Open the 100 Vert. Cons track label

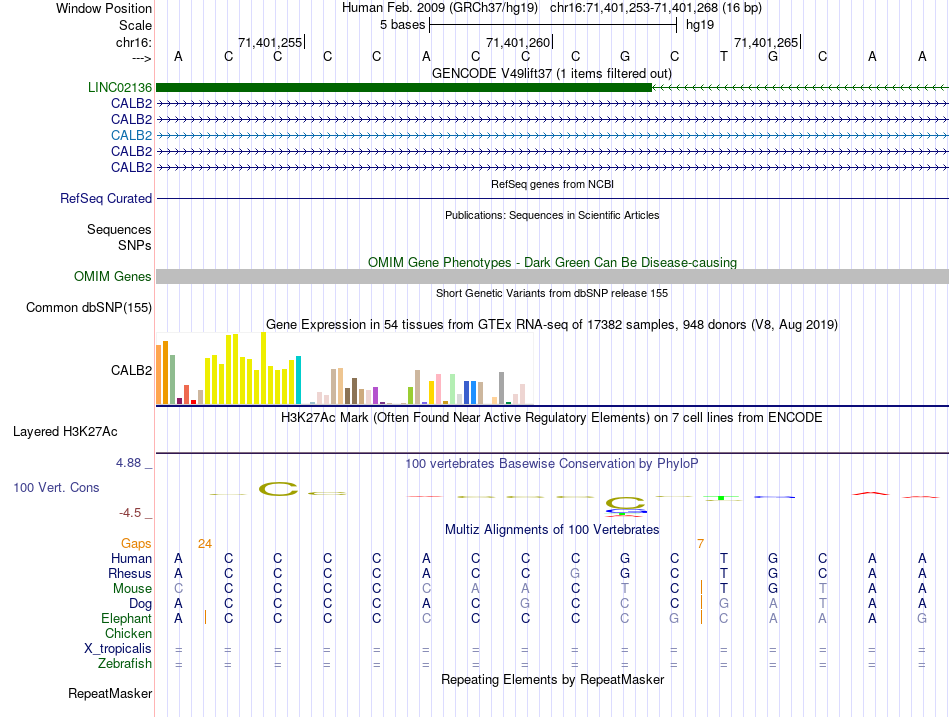click(x=56, y=487)
